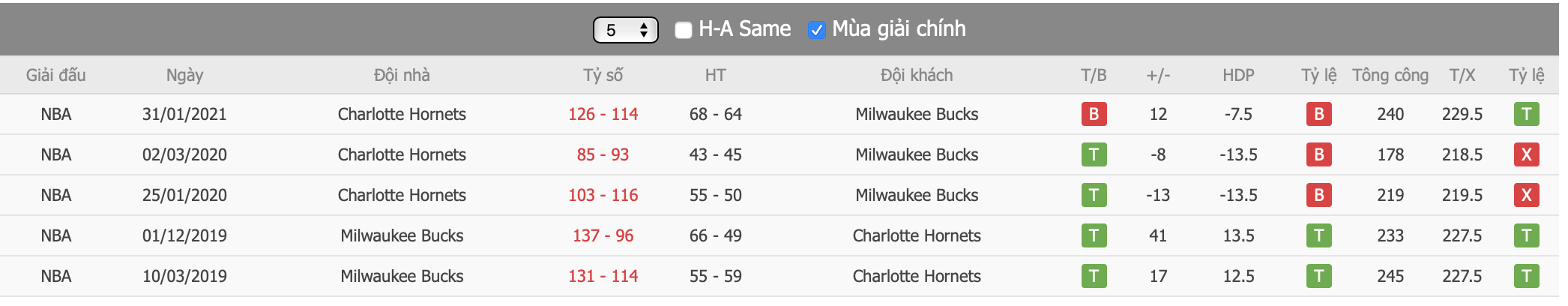Click green T badge in last column for 31/01/2021
The image size is (1568, 306).
(1526, 114)
